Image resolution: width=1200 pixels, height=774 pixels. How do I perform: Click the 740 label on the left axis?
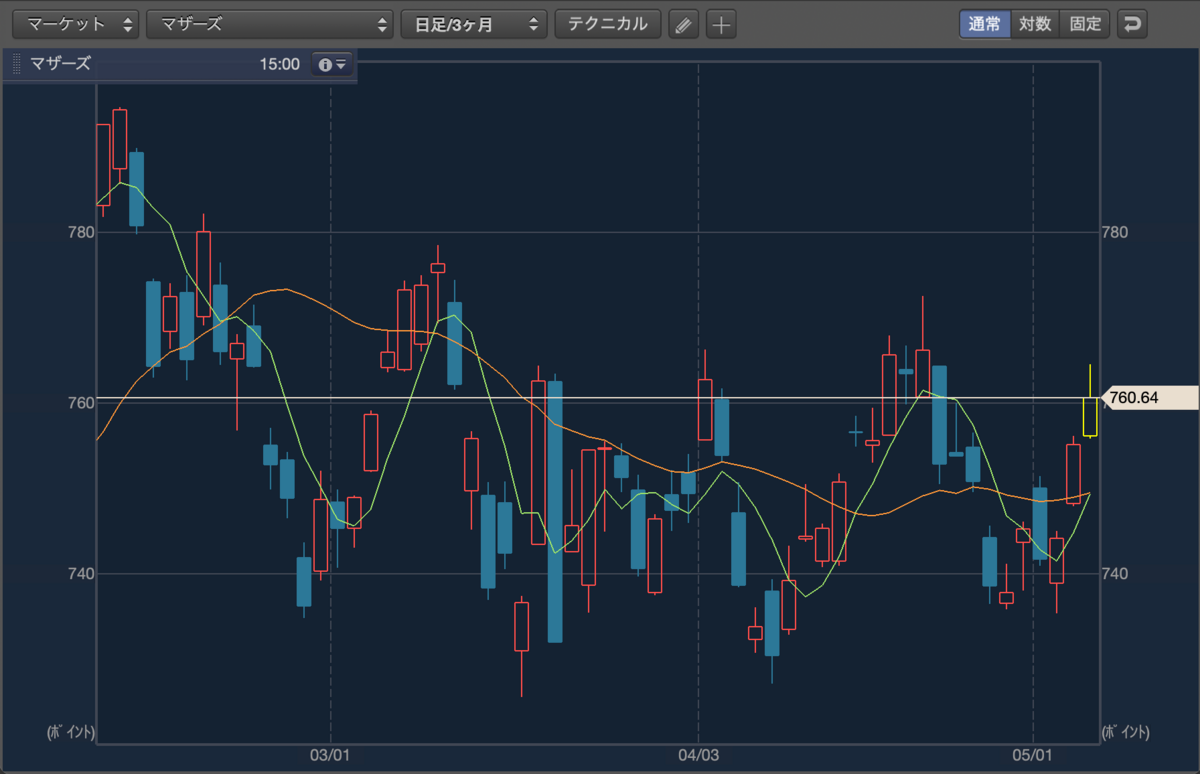80,573
